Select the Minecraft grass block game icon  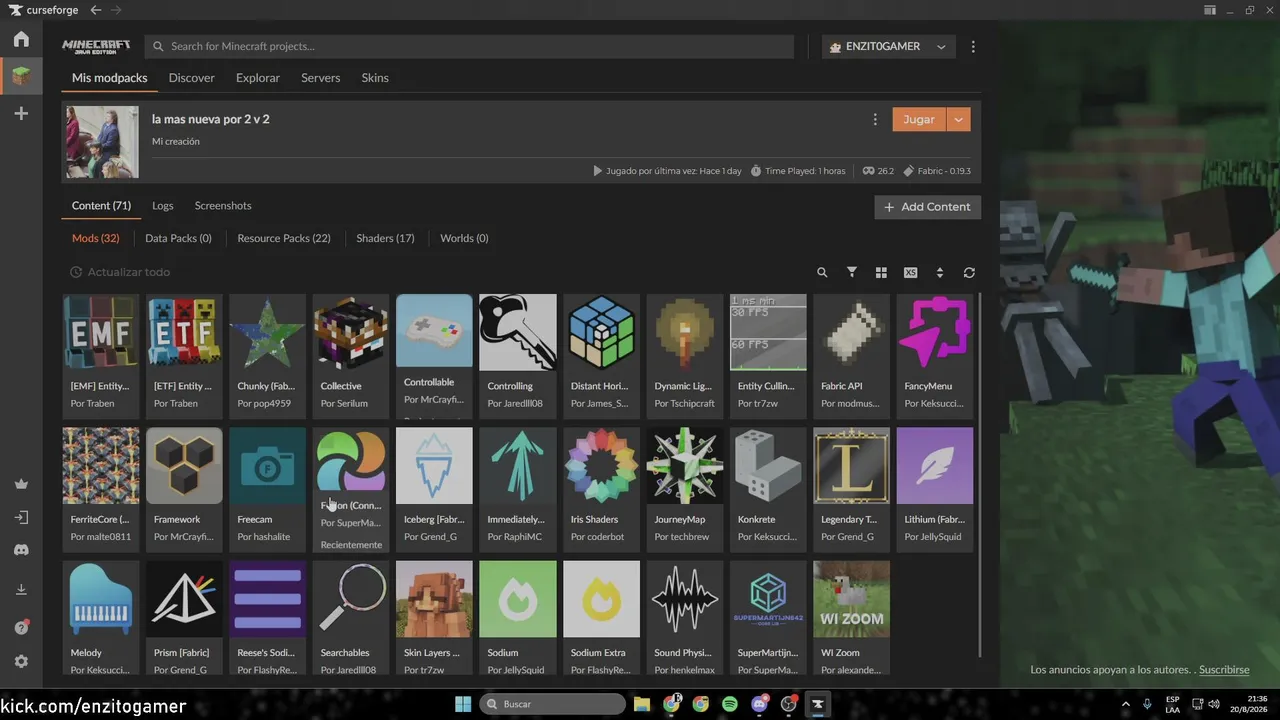click(x=21, y=76)
